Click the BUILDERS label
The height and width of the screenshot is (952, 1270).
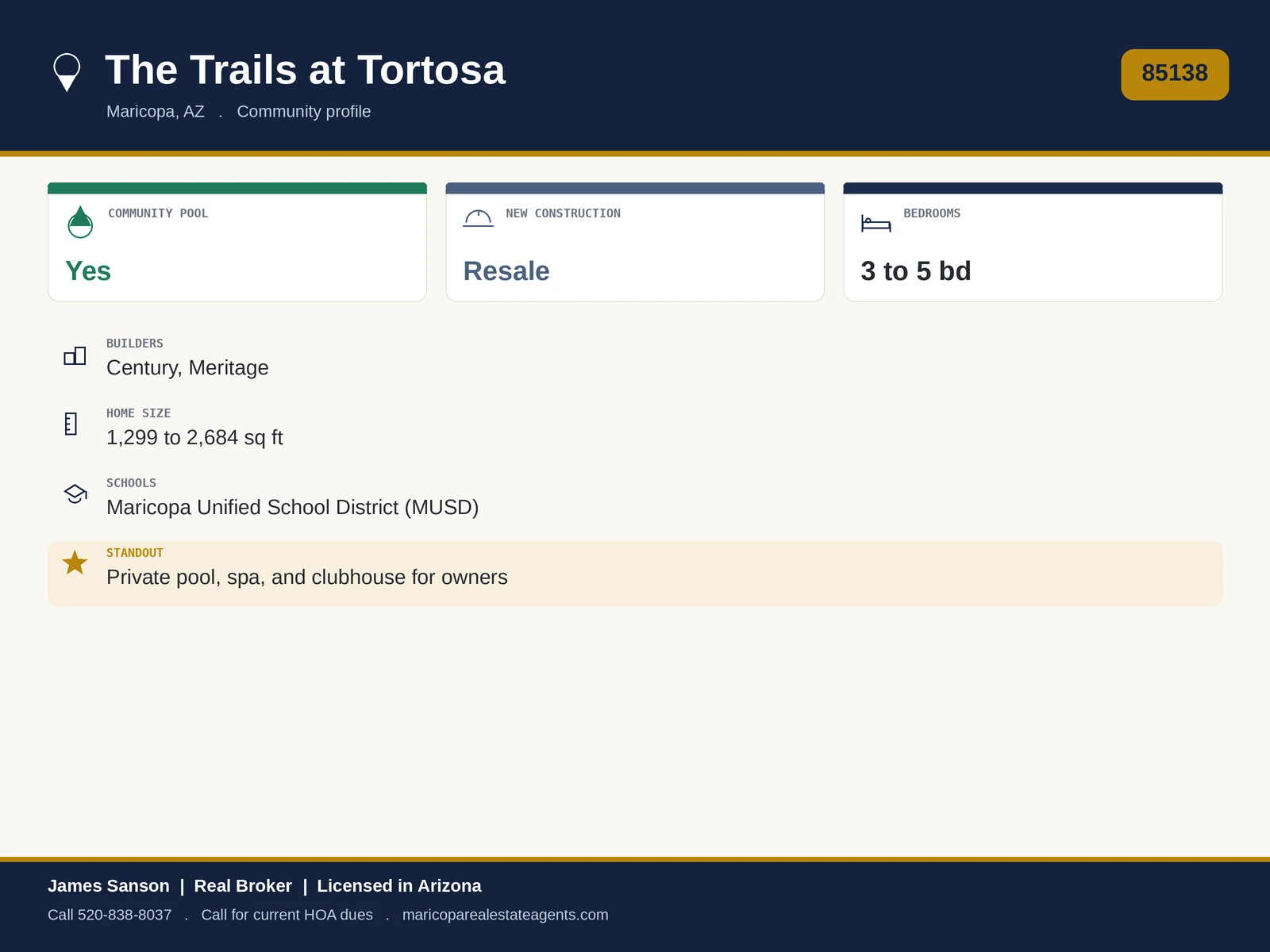(135, 344)
